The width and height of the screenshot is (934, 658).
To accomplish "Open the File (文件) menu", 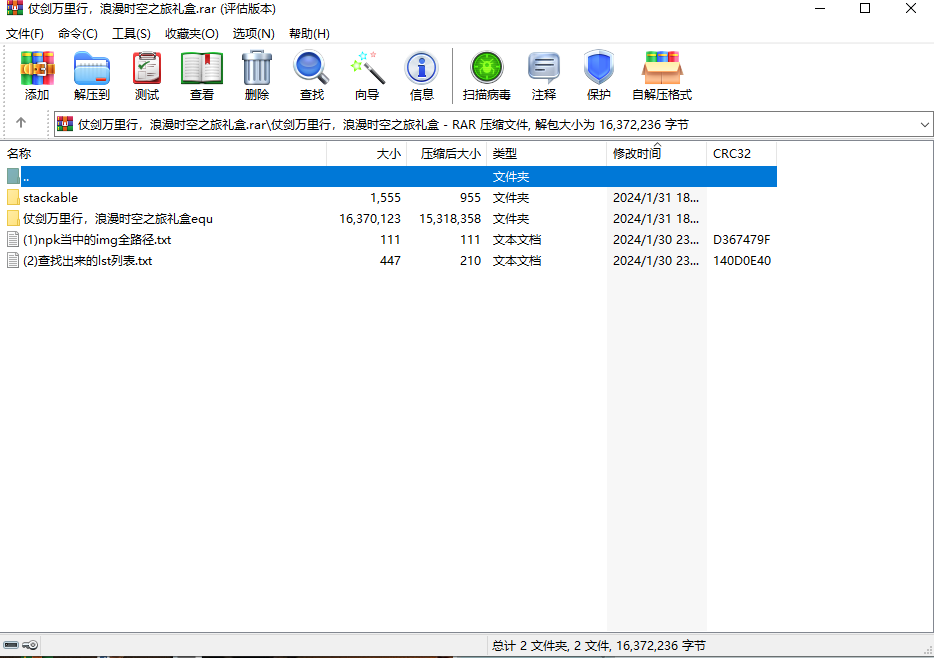I will [25, 34].
